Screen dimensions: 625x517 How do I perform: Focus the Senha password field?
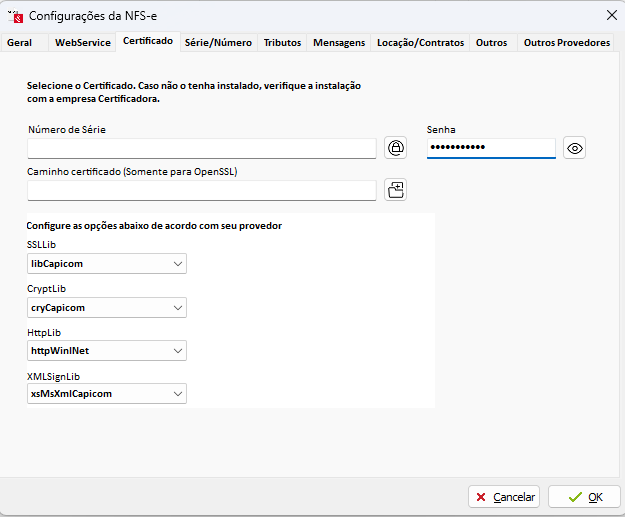[x=490, y=149]
